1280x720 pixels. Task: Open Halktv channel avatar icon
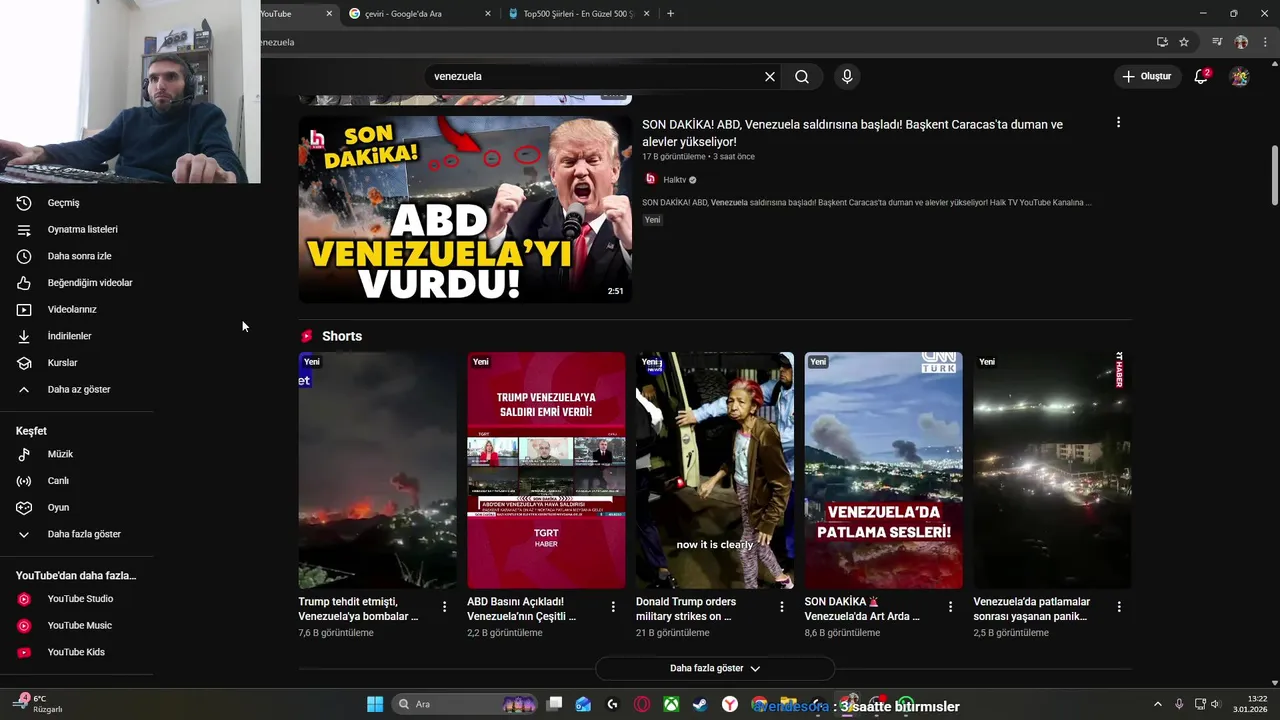point(650,179)
